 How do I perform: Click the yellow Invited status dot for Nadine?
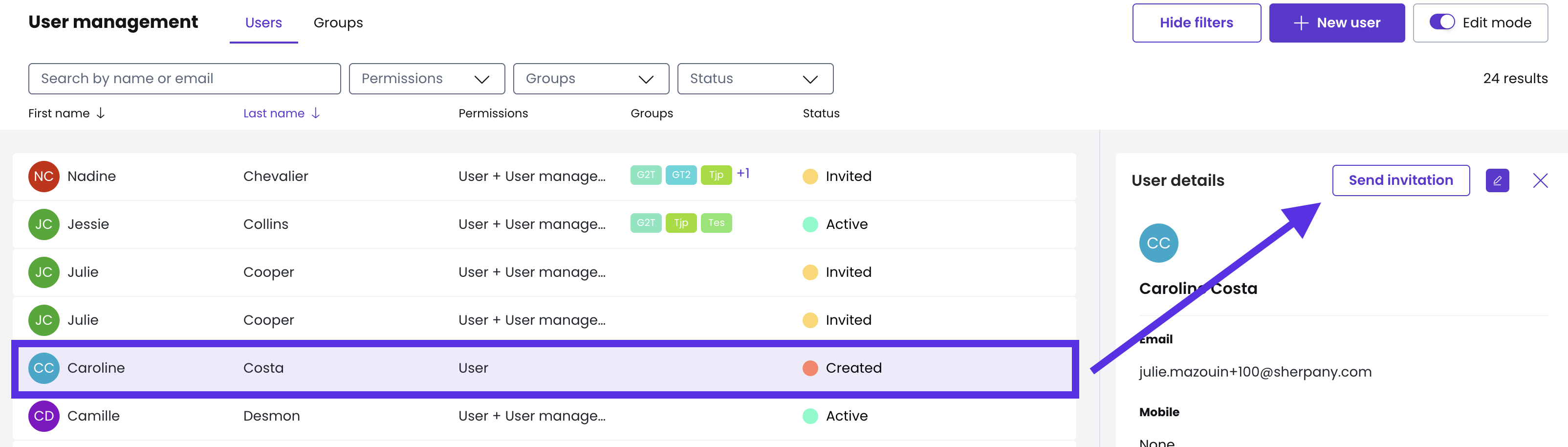click(810, 177)
